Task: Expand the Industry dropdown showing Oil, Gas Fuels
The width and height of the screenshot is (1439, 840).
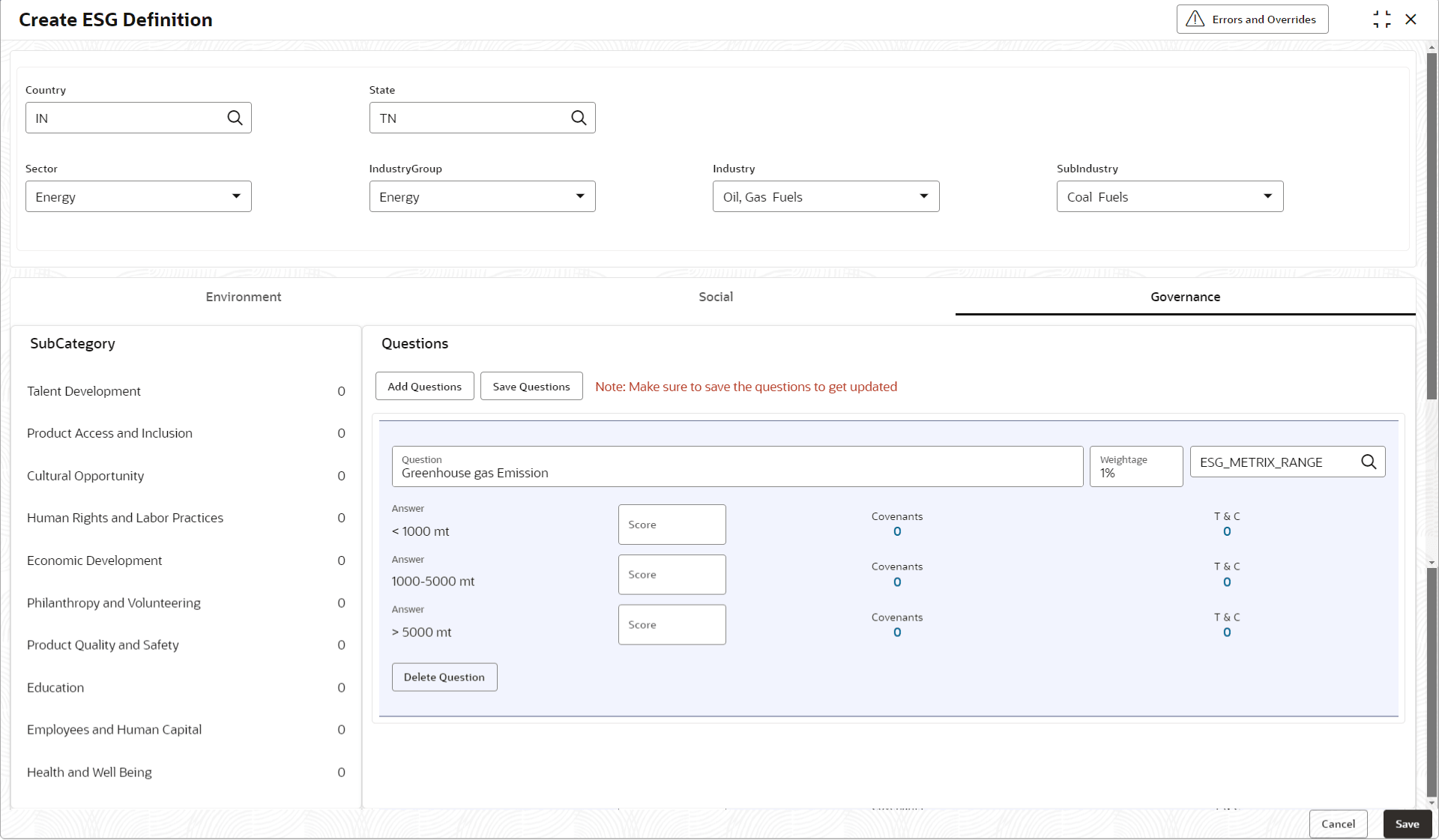Action: tap(923, 196)
